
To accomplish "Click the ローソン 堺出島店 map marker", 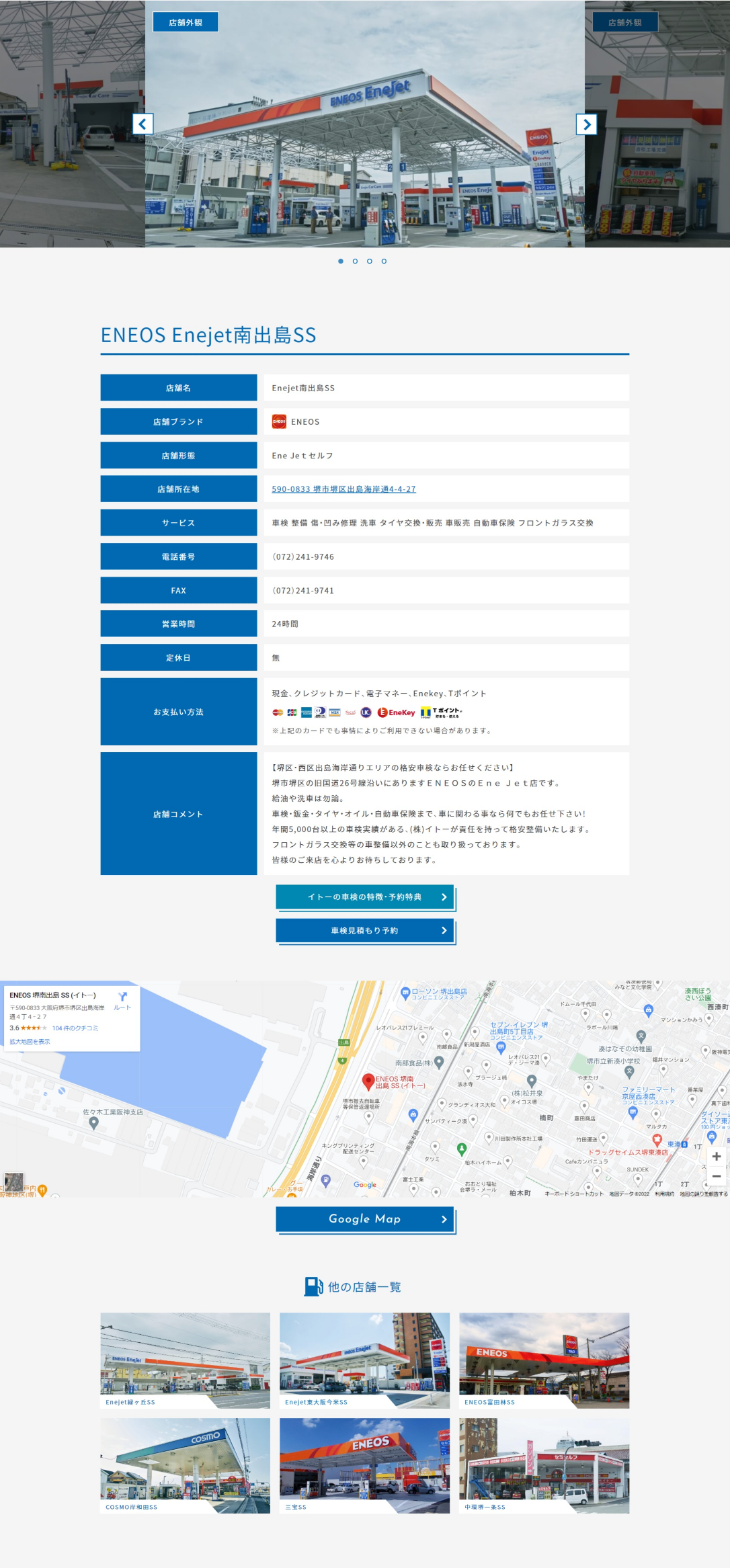I will pyautogui.click(x=405, y=993).
